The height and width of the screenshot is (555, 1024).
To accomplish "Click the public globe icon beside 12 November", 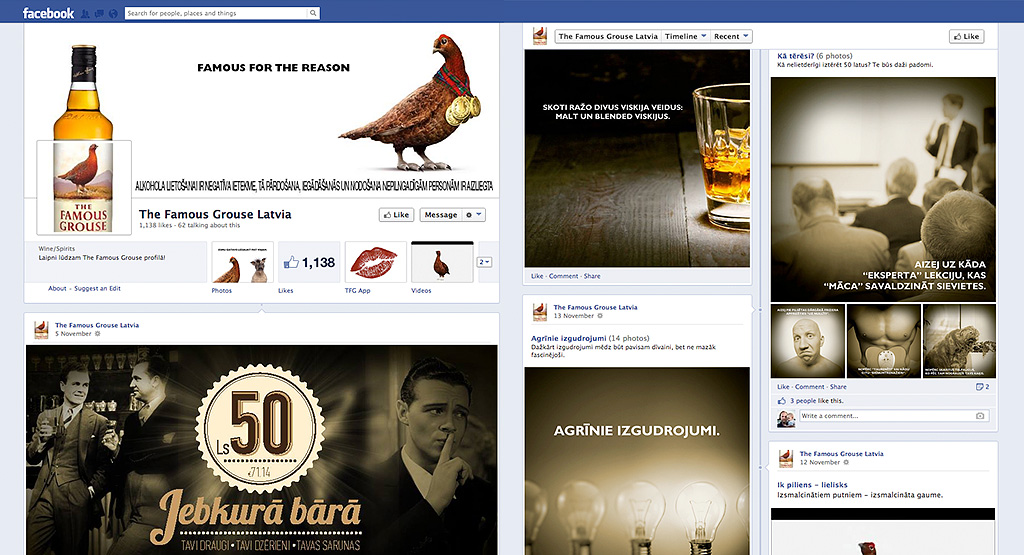I will 846,462.
